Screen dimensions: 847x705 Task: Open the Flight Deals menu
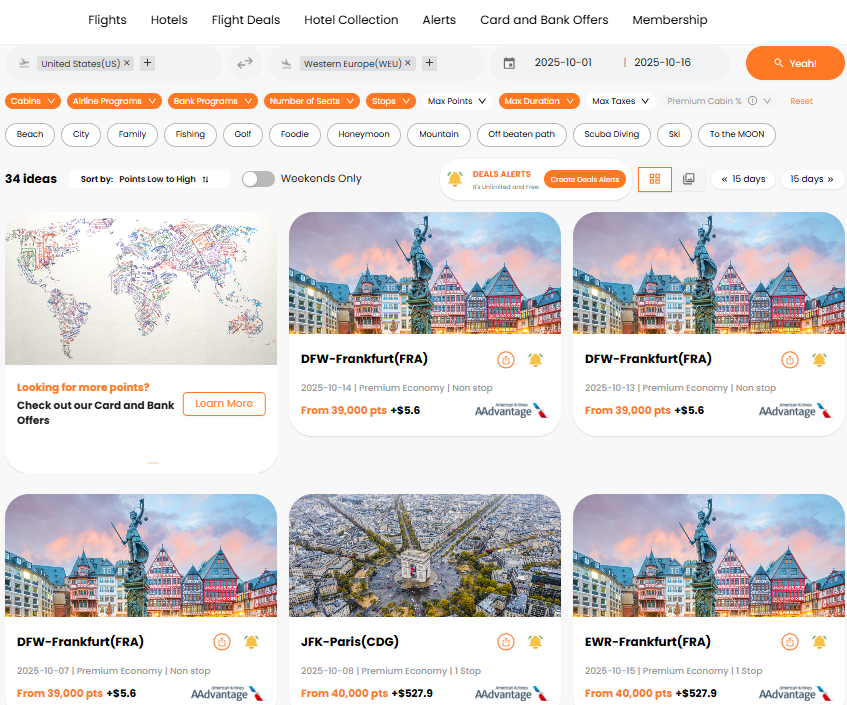point(246,20)
